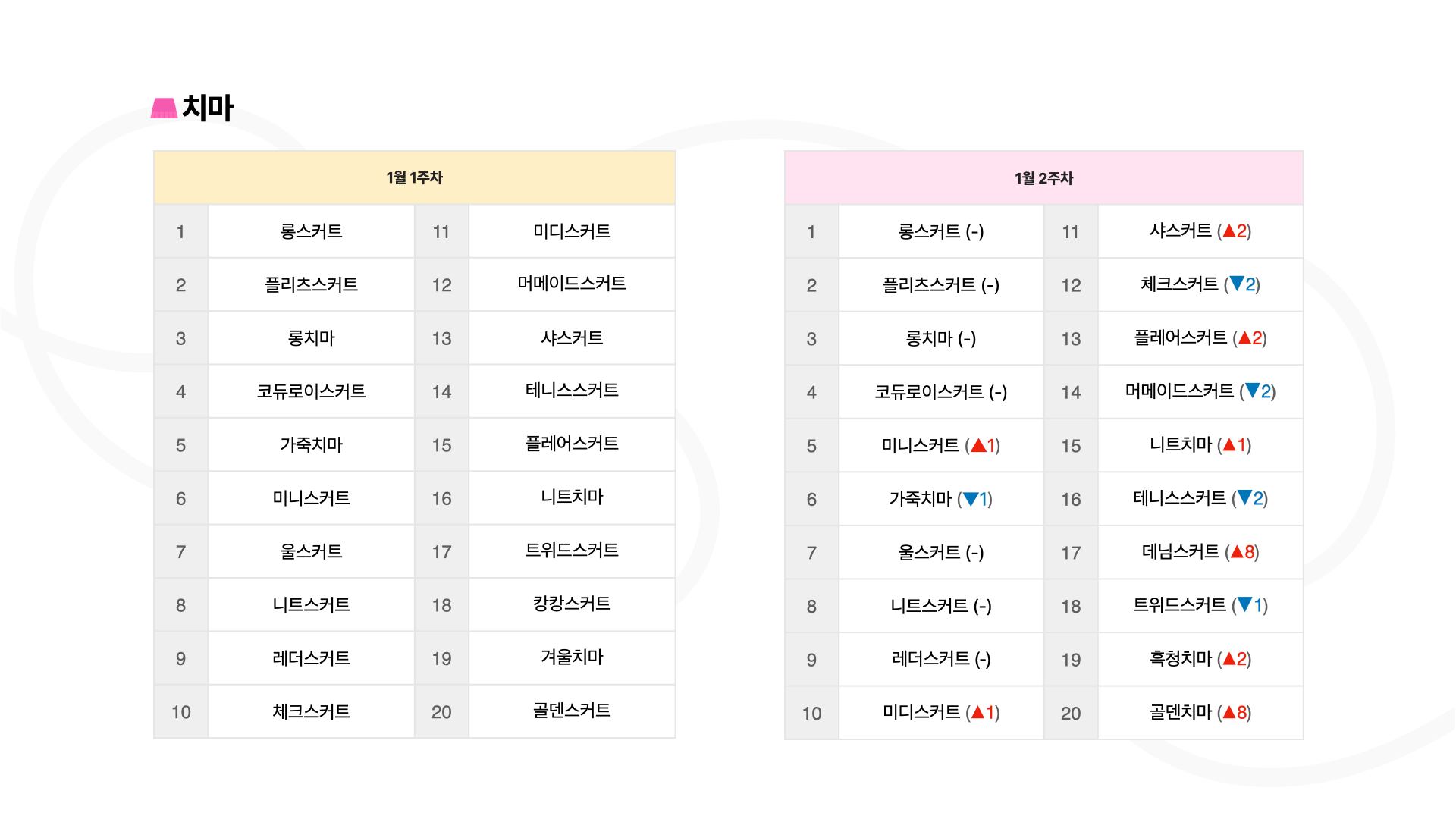Select 미니스커트 in the 1월 1주차 table
This screenshot has height=819, width=1456.
tap(311, 498)
